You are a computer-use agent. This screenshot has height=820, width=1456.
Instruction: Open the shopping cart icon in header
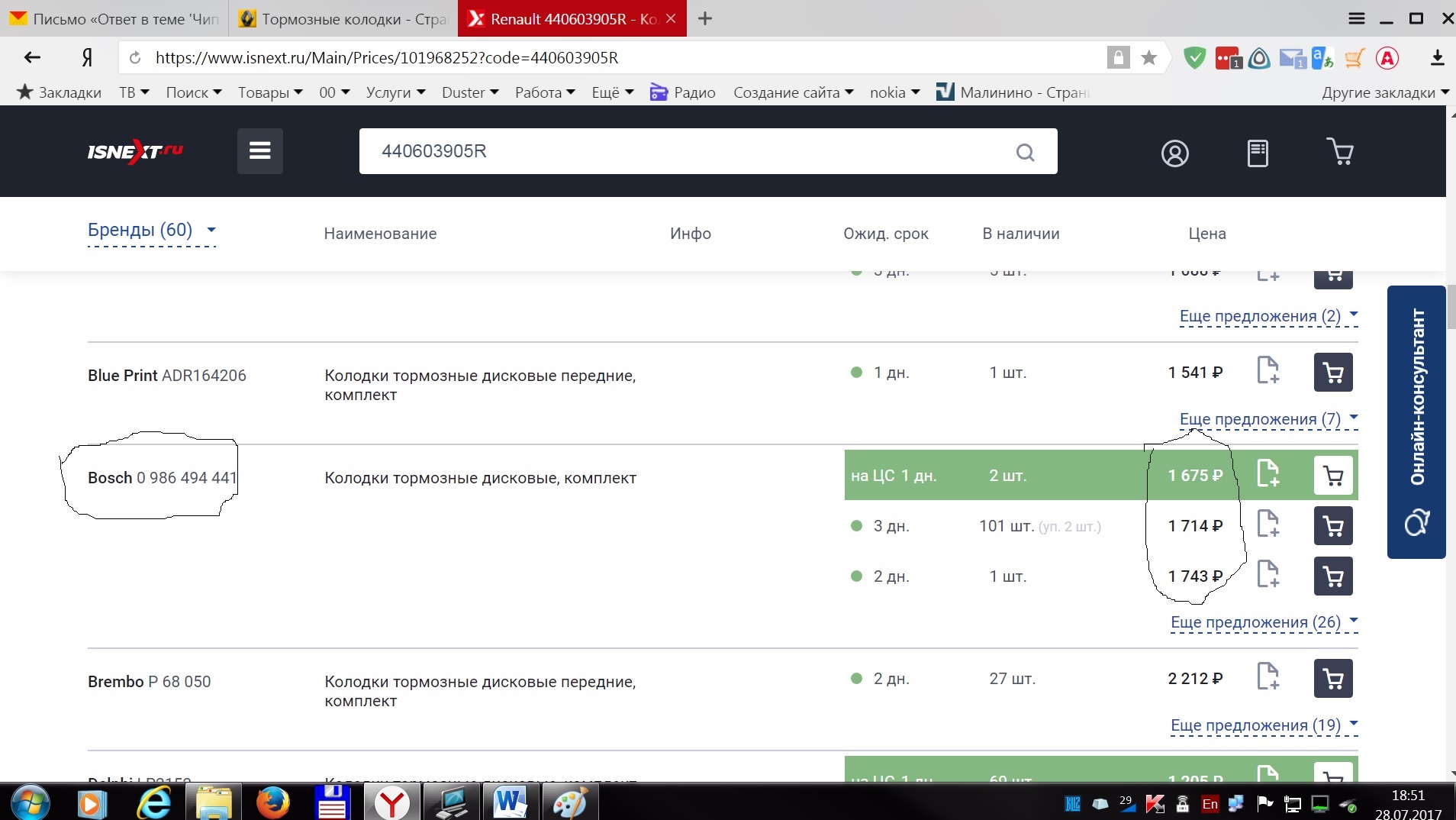point(1340,152)
